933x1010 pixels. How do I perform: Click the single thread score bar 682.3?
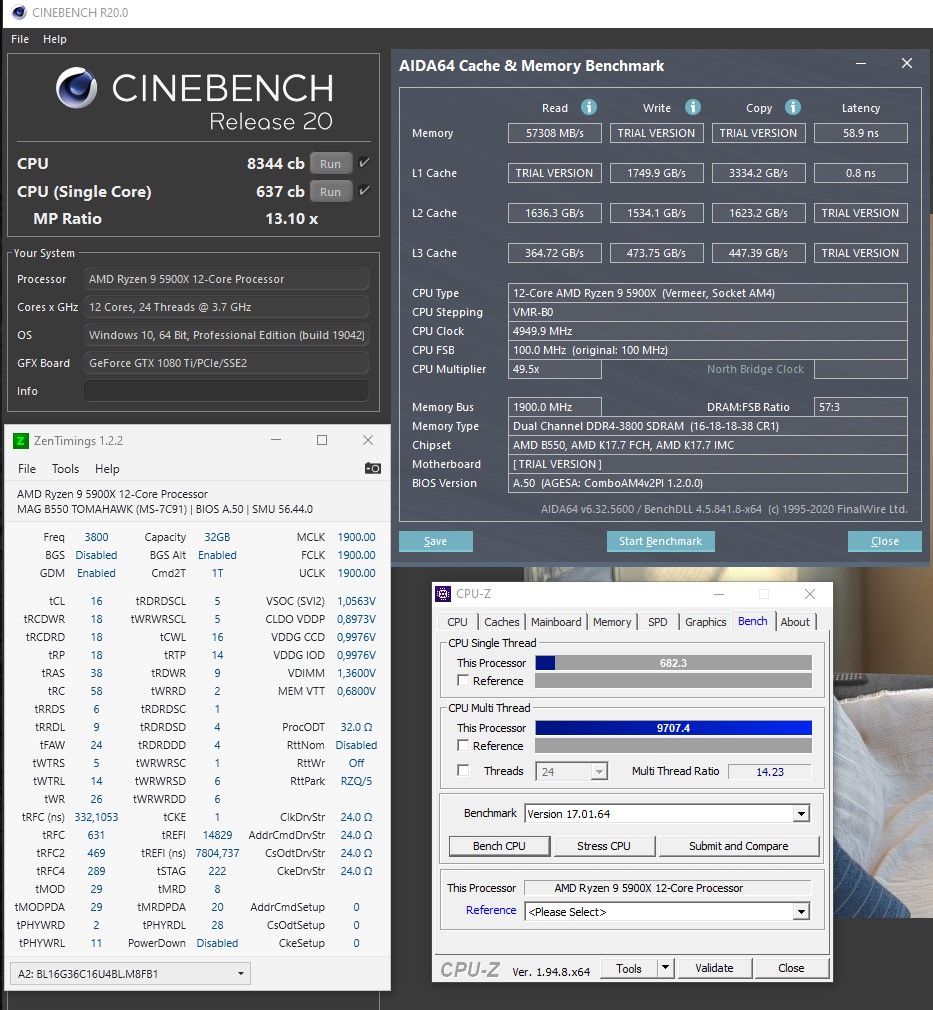[673, 663]
